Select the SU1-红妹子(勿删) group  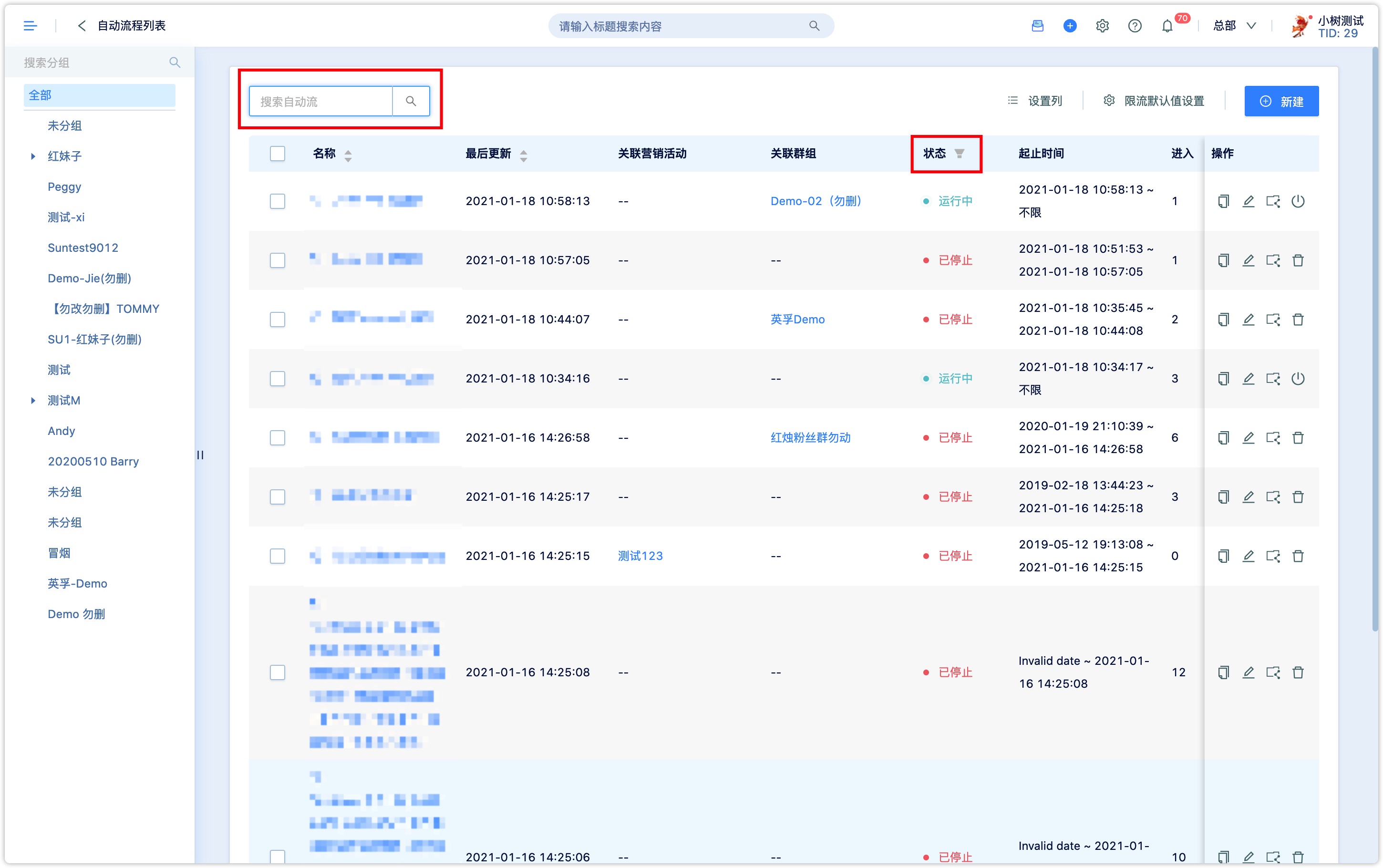[94, 339]
